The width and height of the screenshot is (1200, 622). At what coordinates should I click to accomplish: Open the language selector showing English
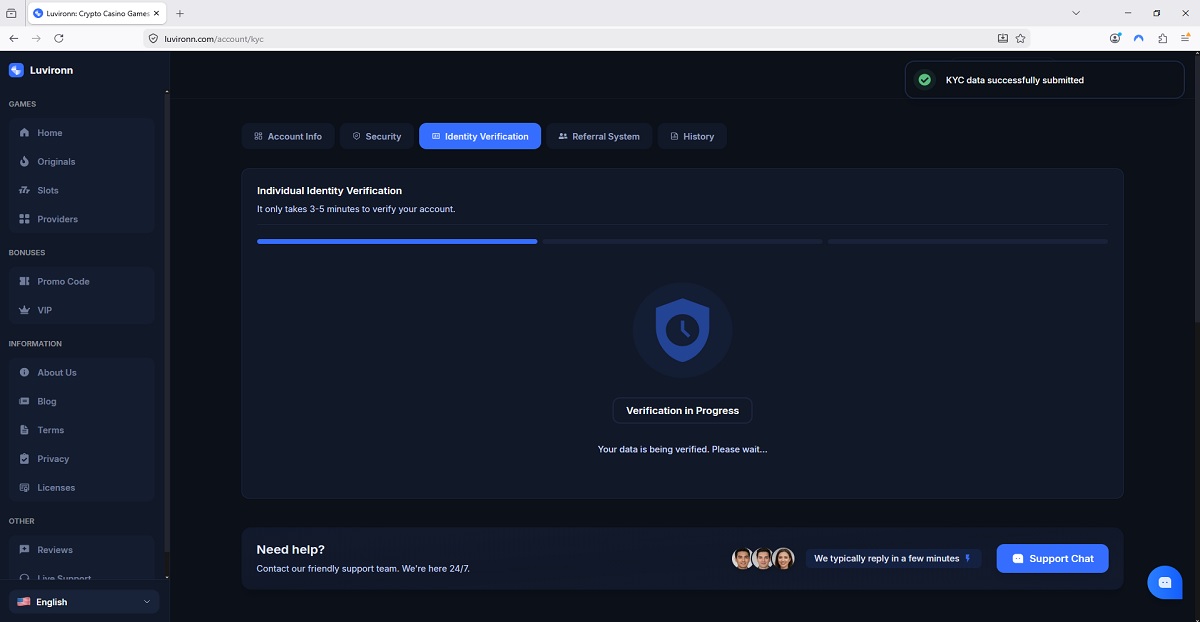84,601
